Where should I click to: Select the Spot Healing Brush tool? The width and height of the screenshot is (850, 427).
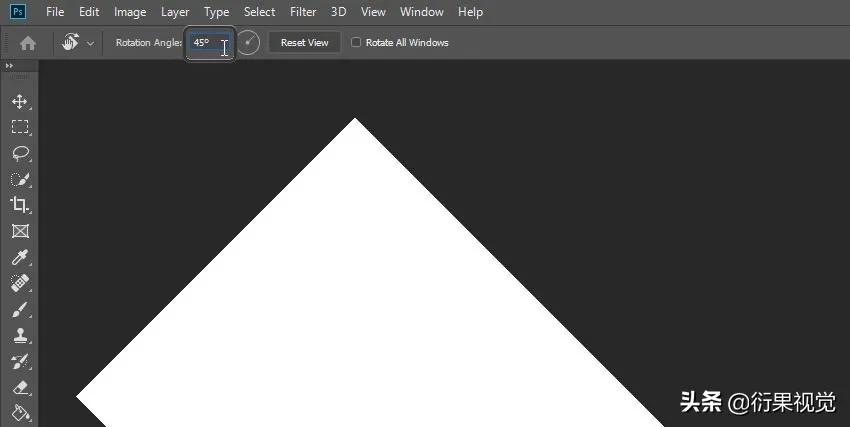click(x=20, y=283)
